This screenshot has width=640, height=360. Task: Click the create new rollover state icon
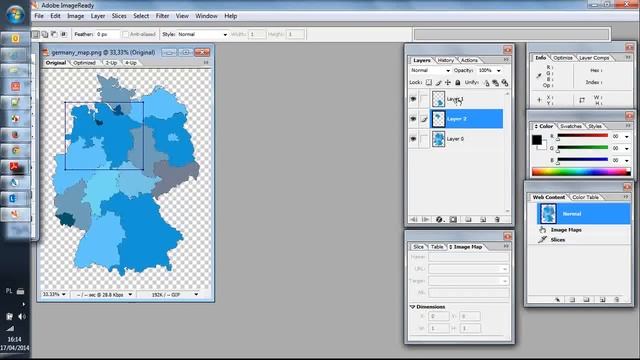click(x=602, y=300)
